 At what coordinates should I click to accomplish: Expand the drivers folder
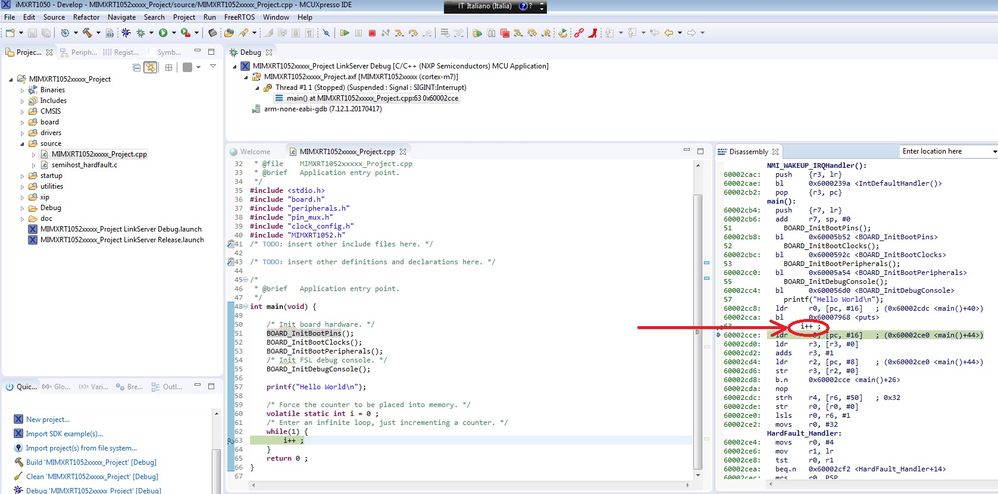[x=21, y=133]
